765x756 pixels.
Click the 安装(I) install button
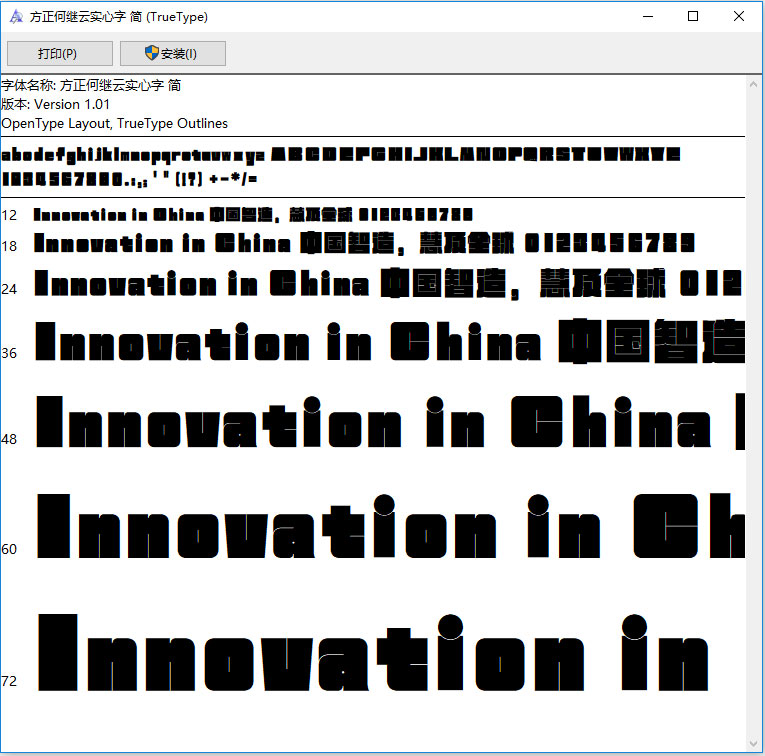point(173,53)
